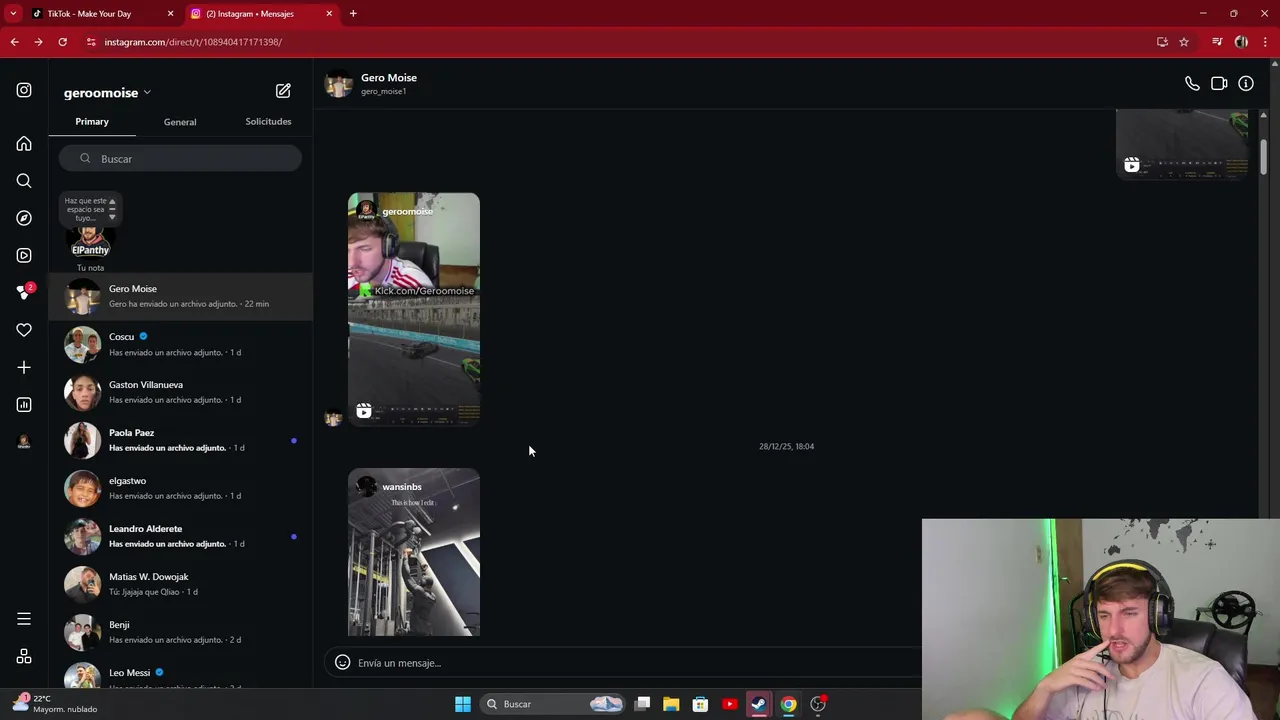
Task: Open the weather widget 22°C
Action: [x=55, y=704]
